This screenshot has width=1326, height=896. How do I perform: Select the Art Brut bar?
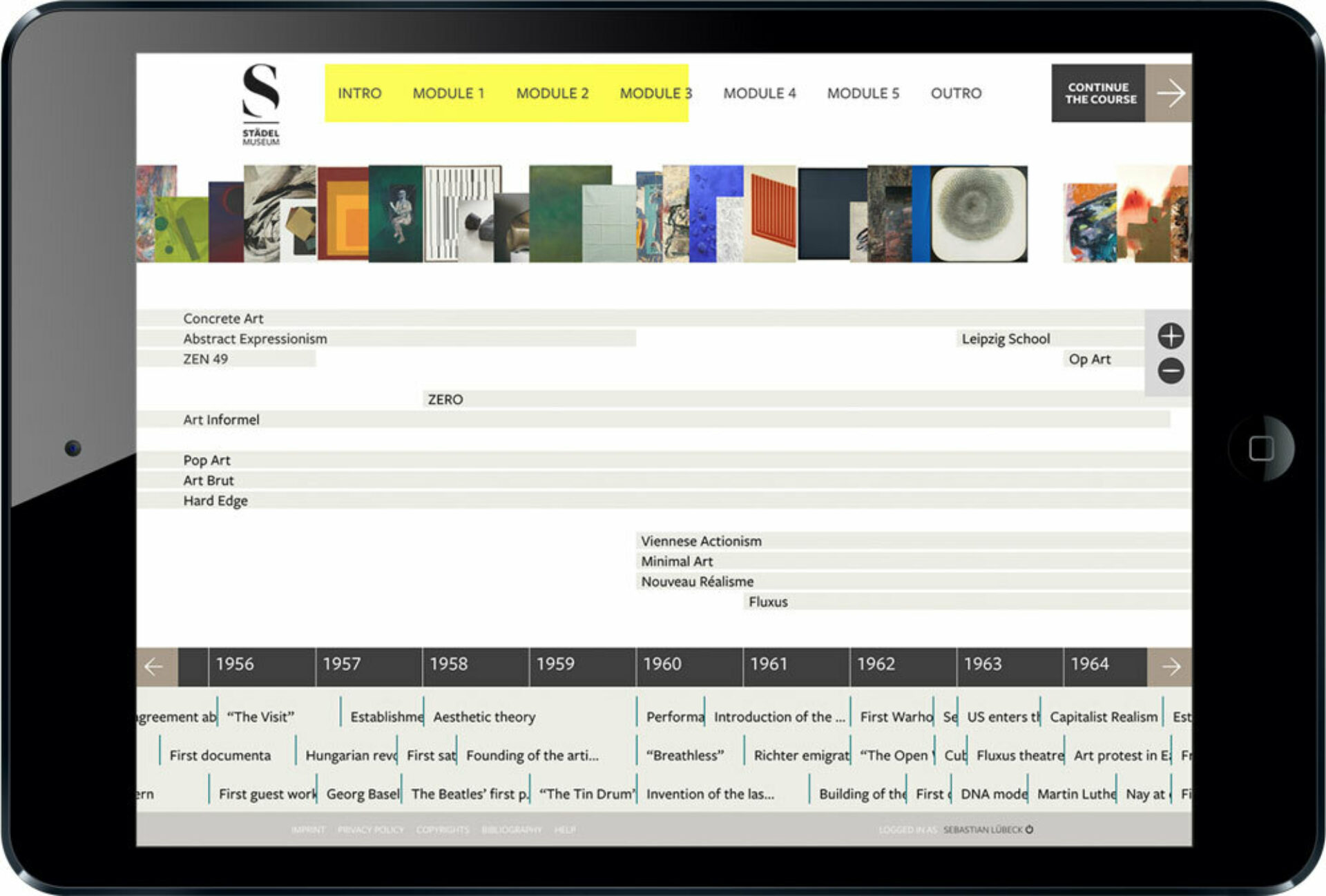pos(664,480)
